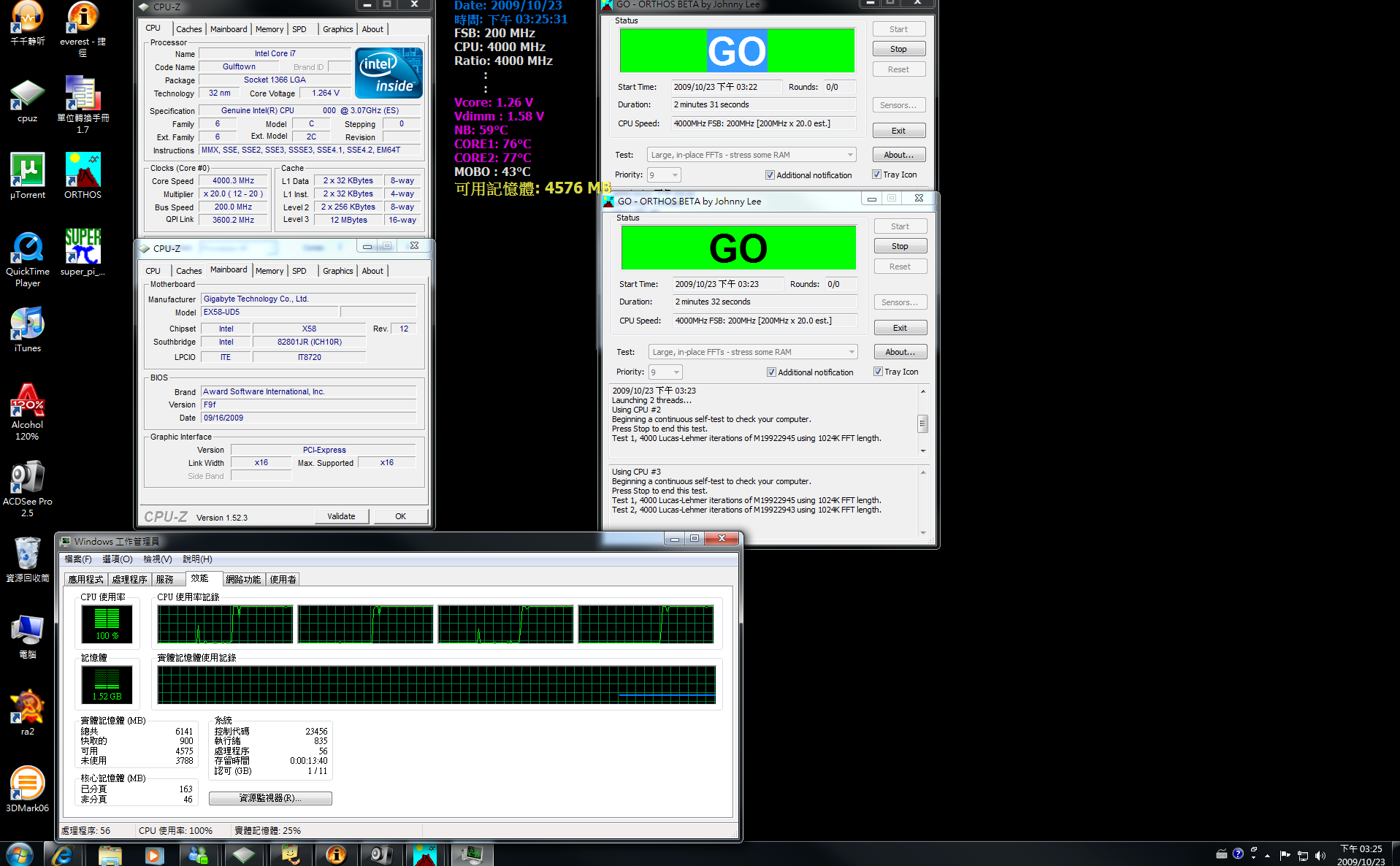Show hidden tray icons arrow
Screen dimensions: 1400x866
1267,855
